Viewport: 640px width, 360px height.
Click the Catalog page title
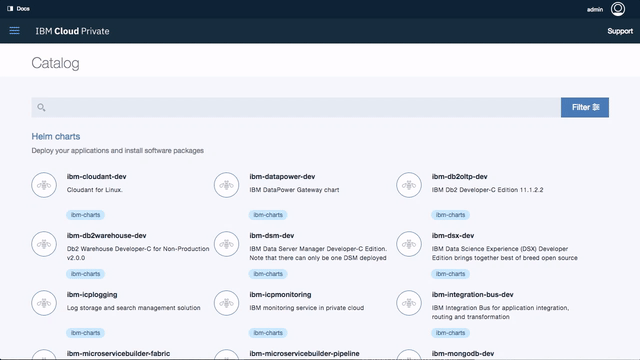(x=56, y=63)
